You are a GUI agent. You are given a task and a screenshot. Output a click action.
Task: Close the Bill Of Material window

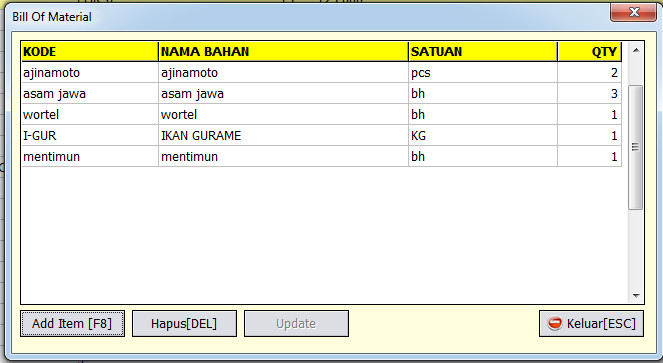(633, 12)
